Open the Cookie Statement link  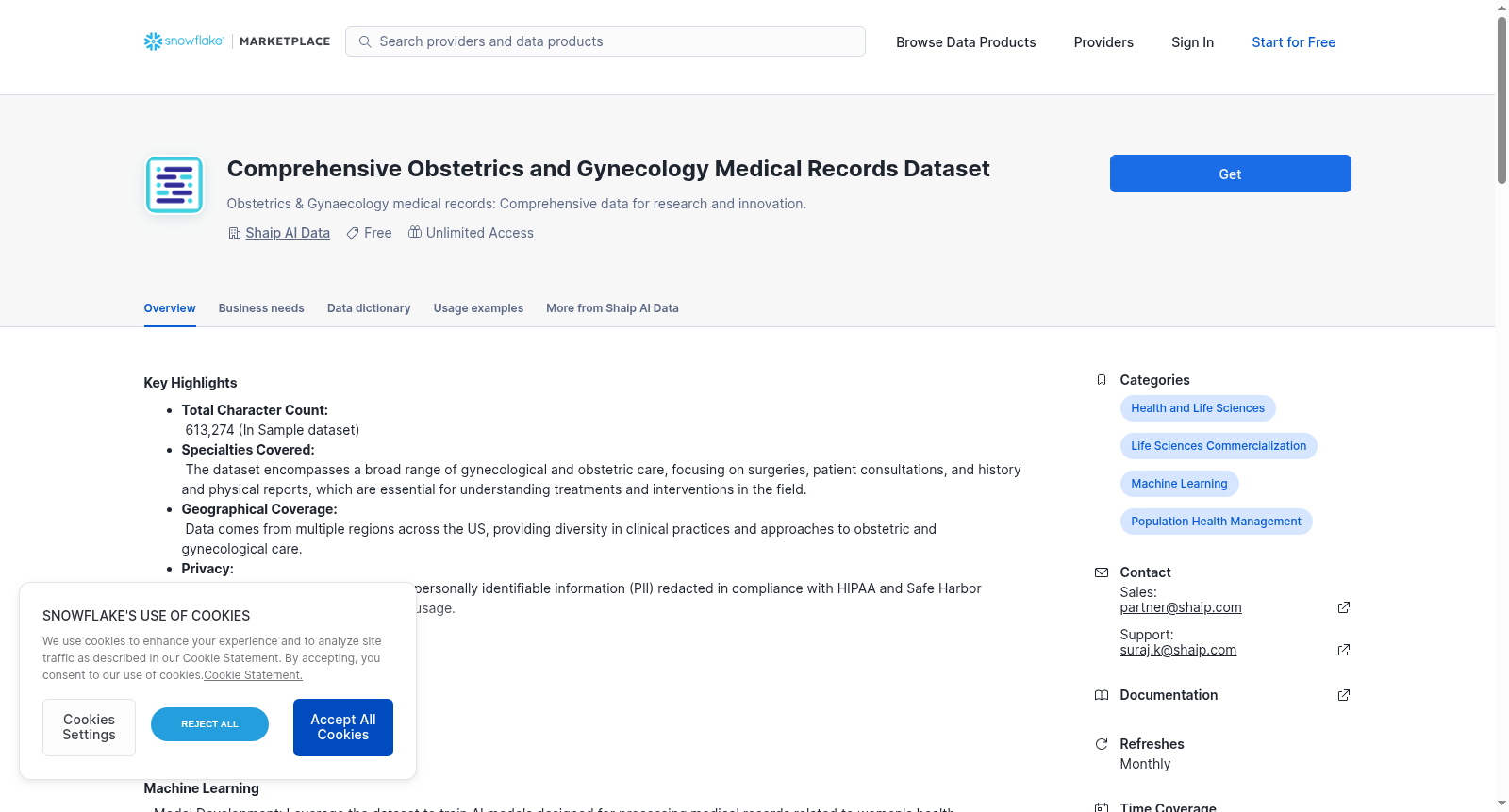click(253, 675)
